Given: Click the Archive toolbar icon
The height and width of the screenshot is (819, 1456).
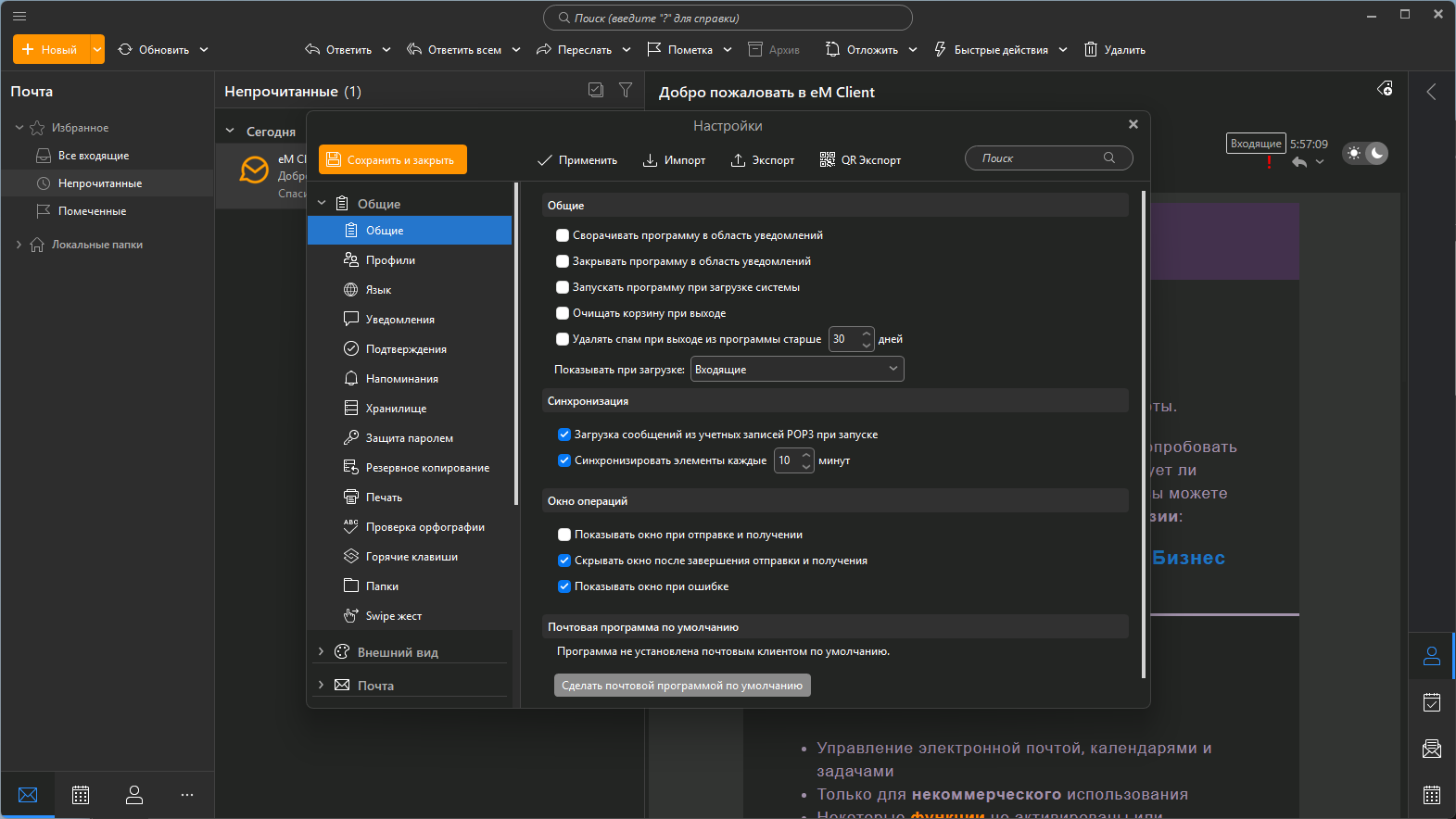Looking at the screenshot, I should (755, 49).
